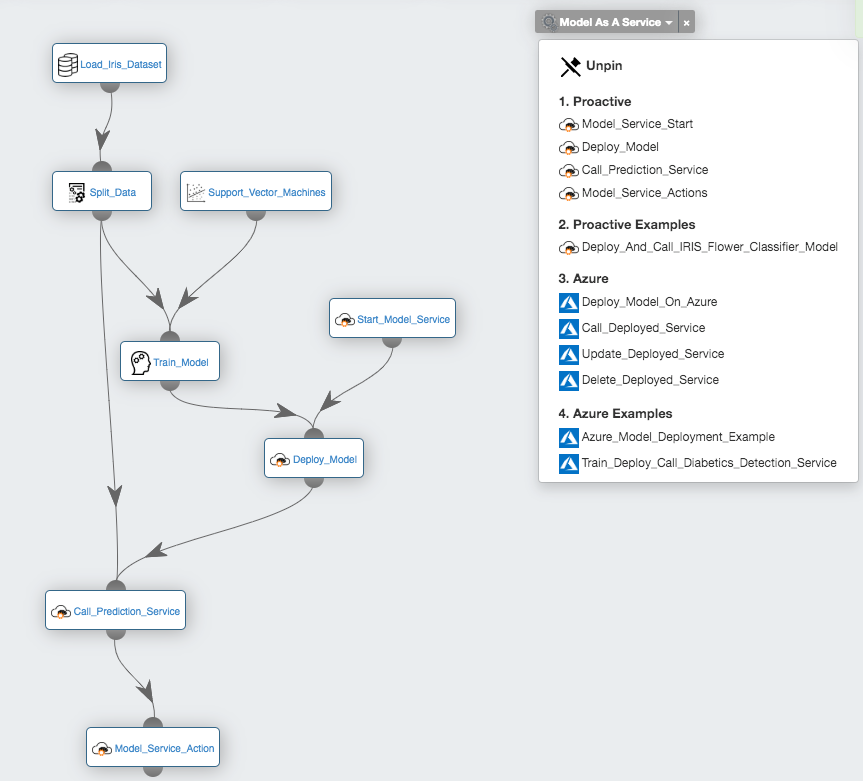Click the Load_Iris_Dataset database icon
Screen dimensions: 863x781
click(68, 64)
